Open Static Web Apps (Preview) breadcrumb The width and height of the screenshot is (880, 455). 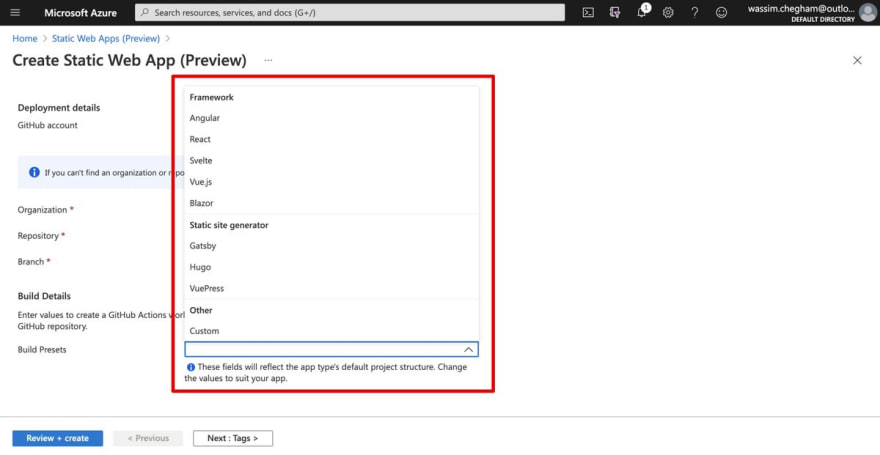click(106, 39)
